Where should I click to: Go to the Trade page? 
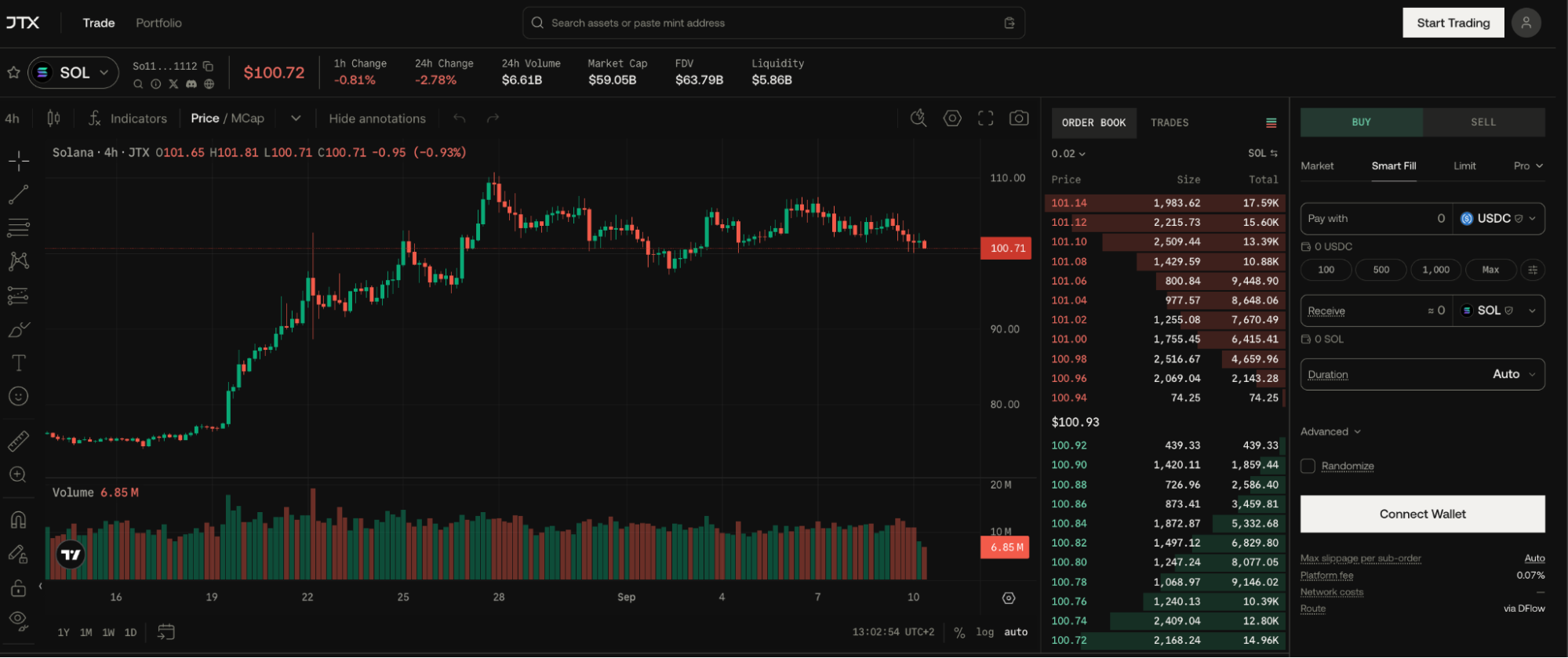99,24
